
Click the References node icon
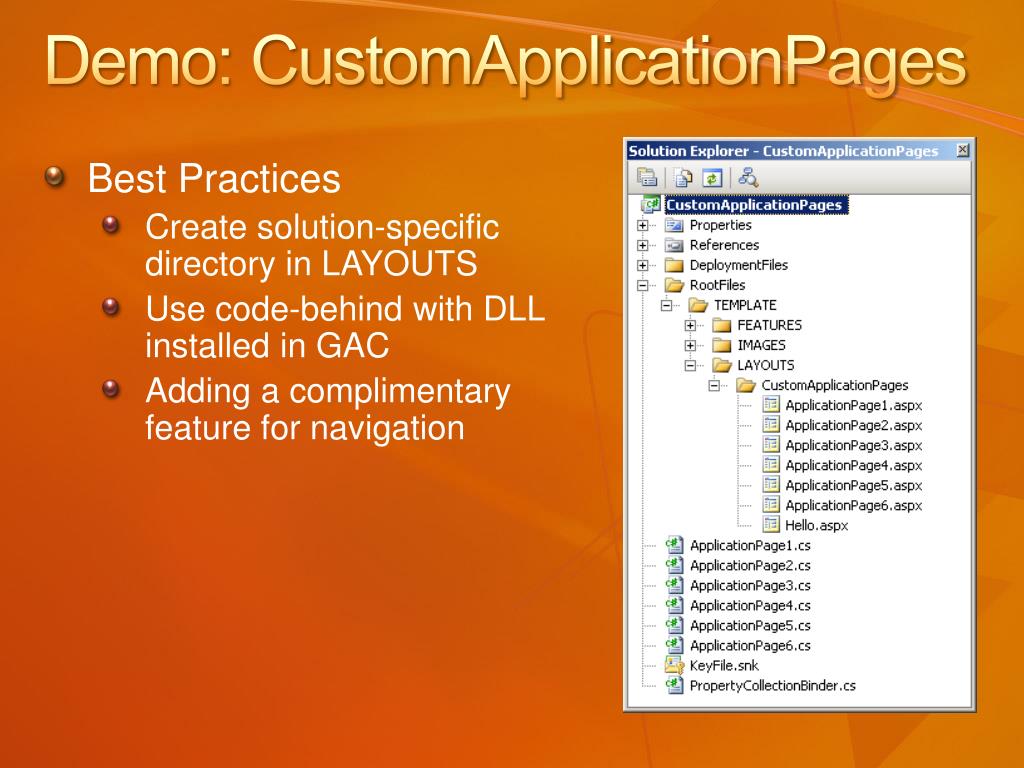point(674,246)
